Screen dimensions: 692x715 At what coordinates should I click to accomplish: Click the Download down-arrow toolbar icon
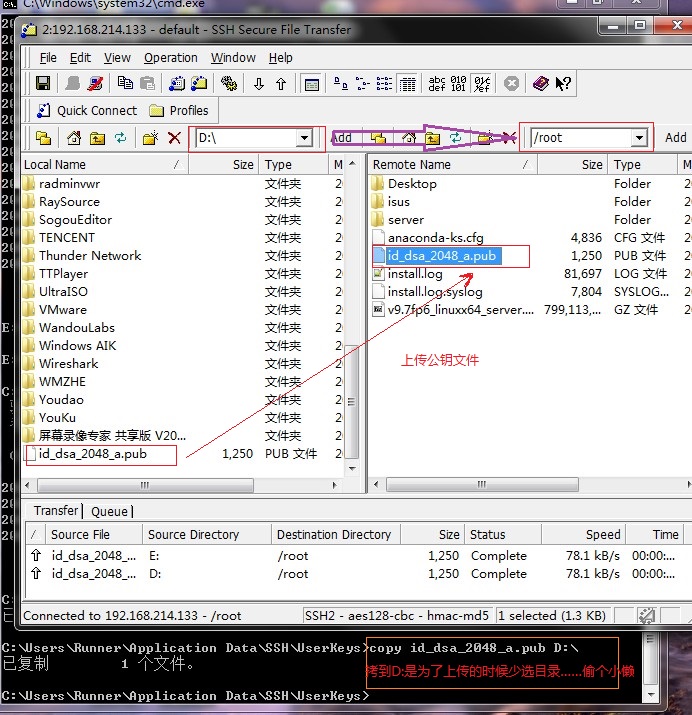(258, 84)
